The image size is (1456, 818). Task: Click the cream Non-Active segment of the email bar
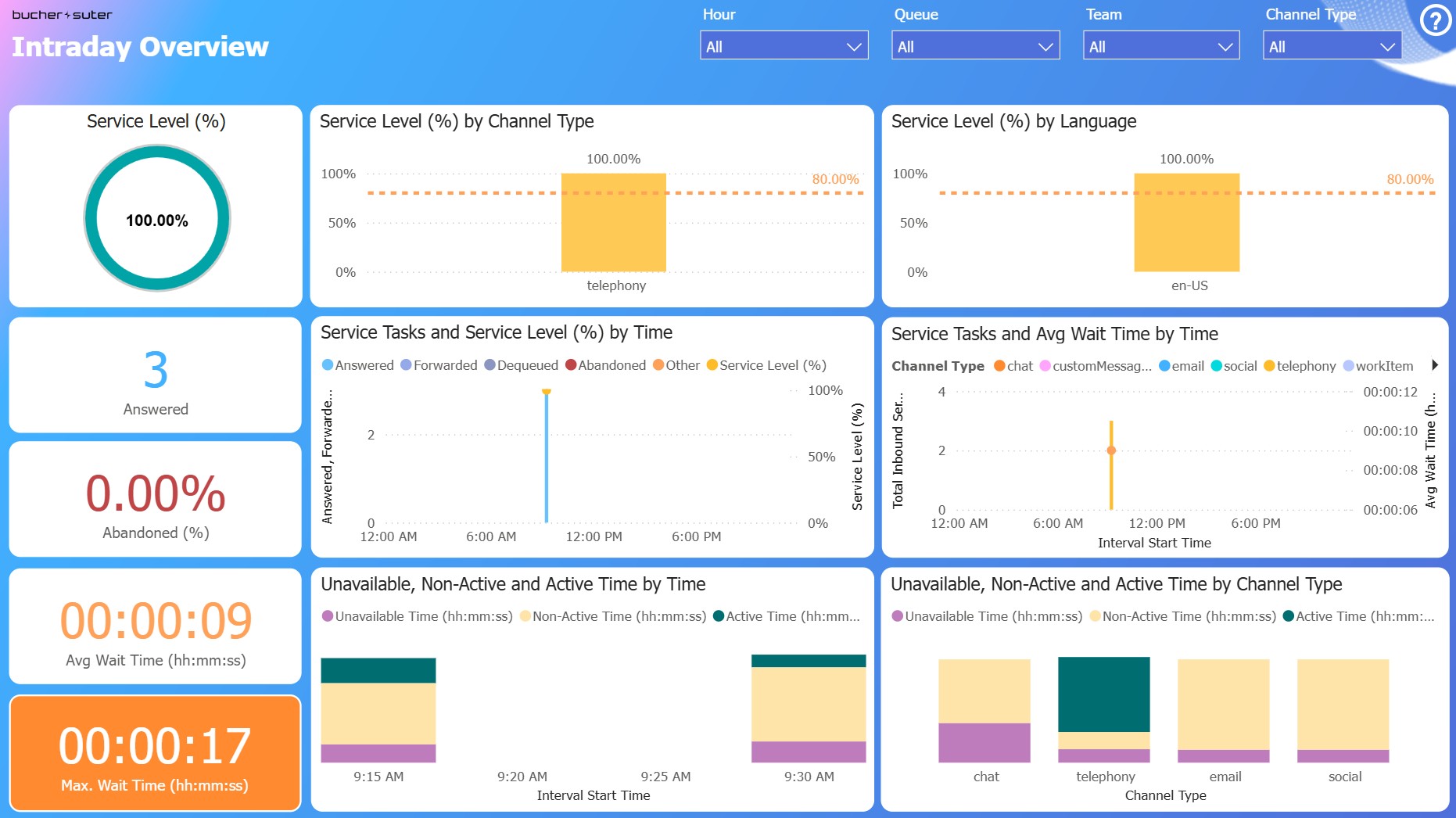(1224, 705)
